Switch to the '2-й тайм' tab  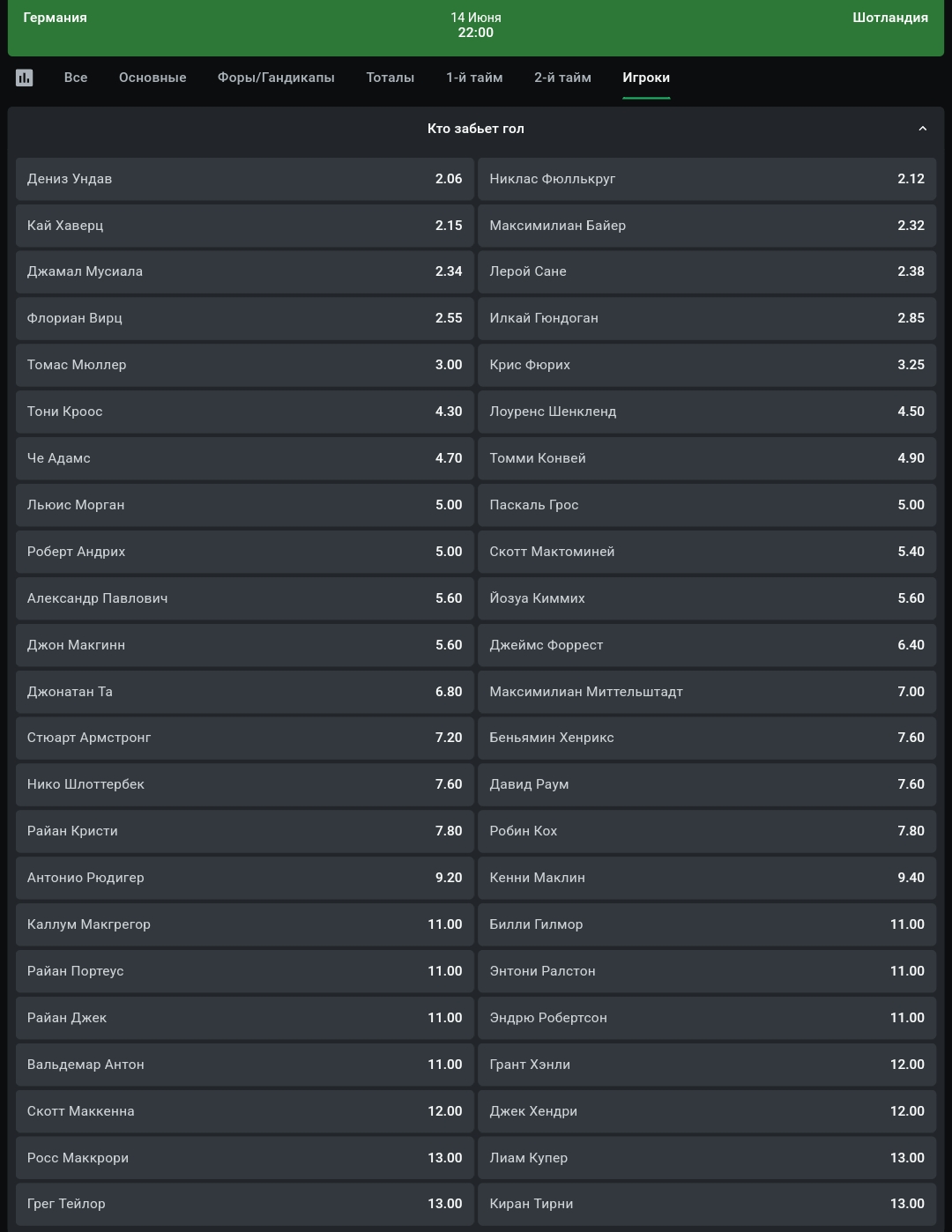pyautogui.click(x=562, y=78)
